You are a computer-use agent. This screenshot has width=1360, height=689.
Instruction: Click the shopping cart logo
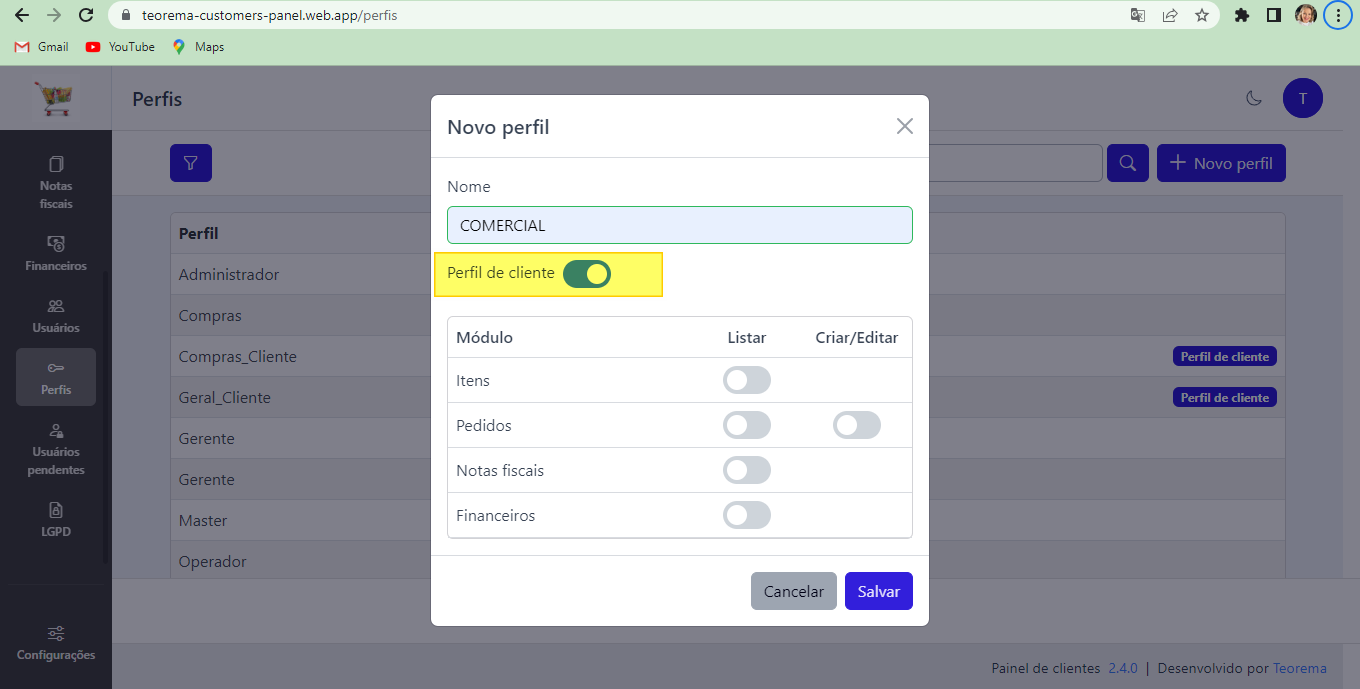[x=55, y=99]
